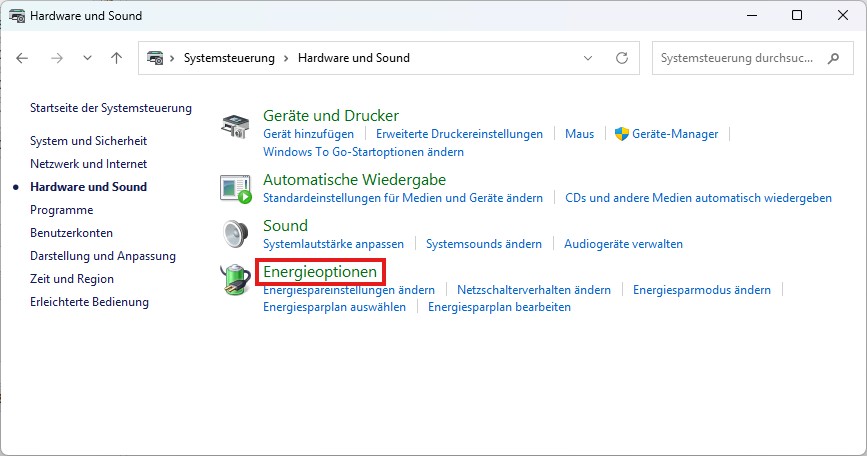The width and height of the screenshot is (867, 456).
Task: Click the control panel icon in address bar
Action: [x=155, y=58]
